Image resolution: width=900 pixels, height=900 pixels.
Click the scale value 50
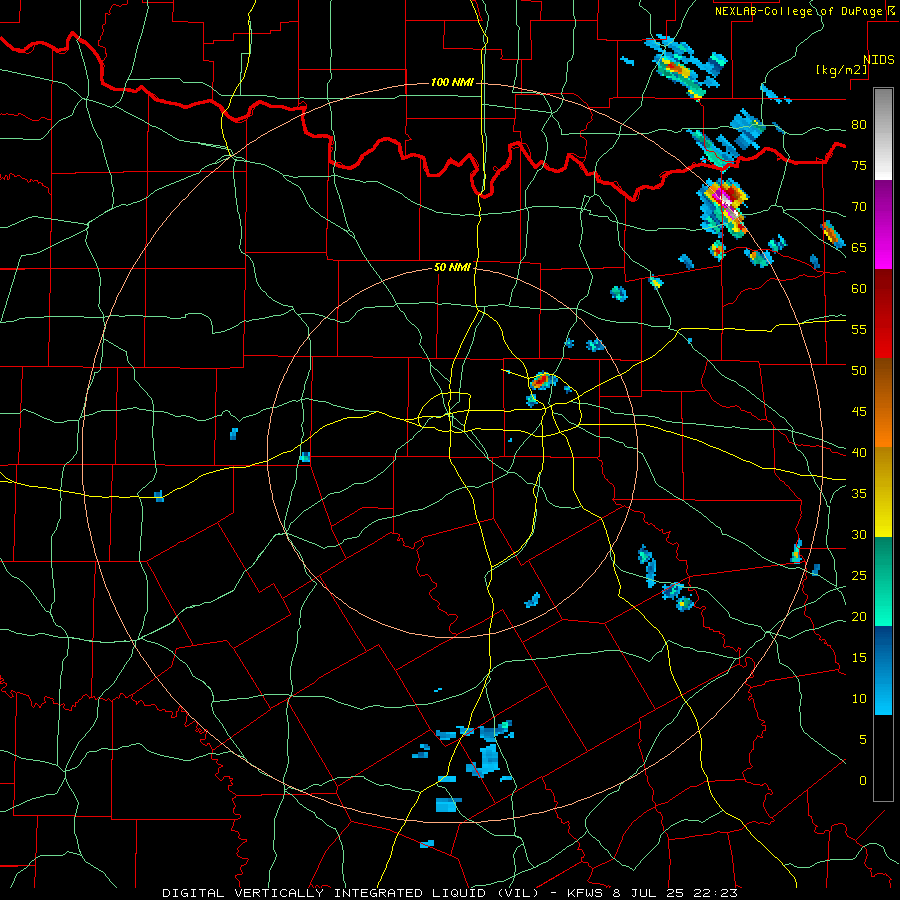point(859,370)
